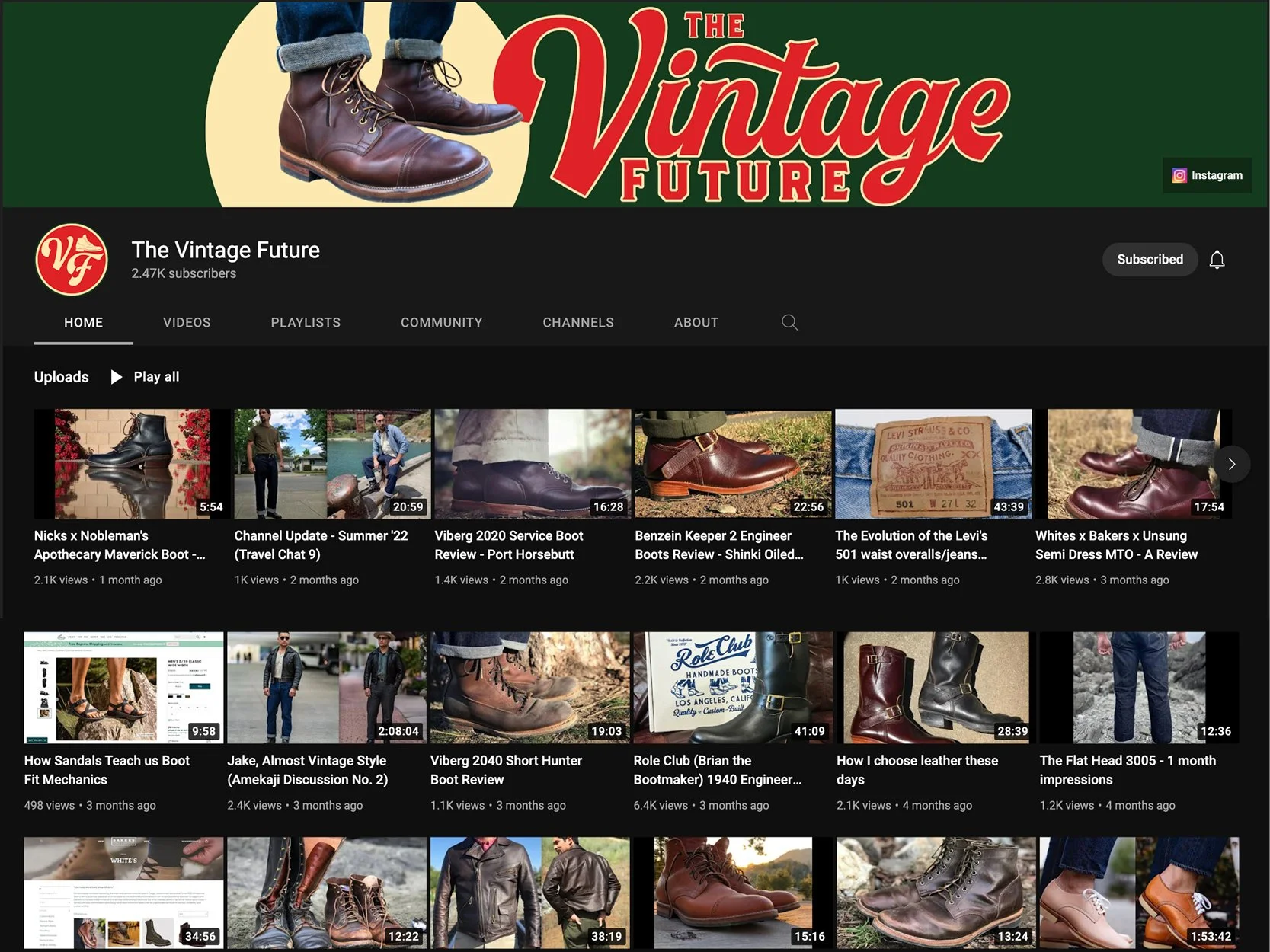1270x952 pixels.
Task: Open the channel's ABOUT page
Action: click(x=696, y=322)
